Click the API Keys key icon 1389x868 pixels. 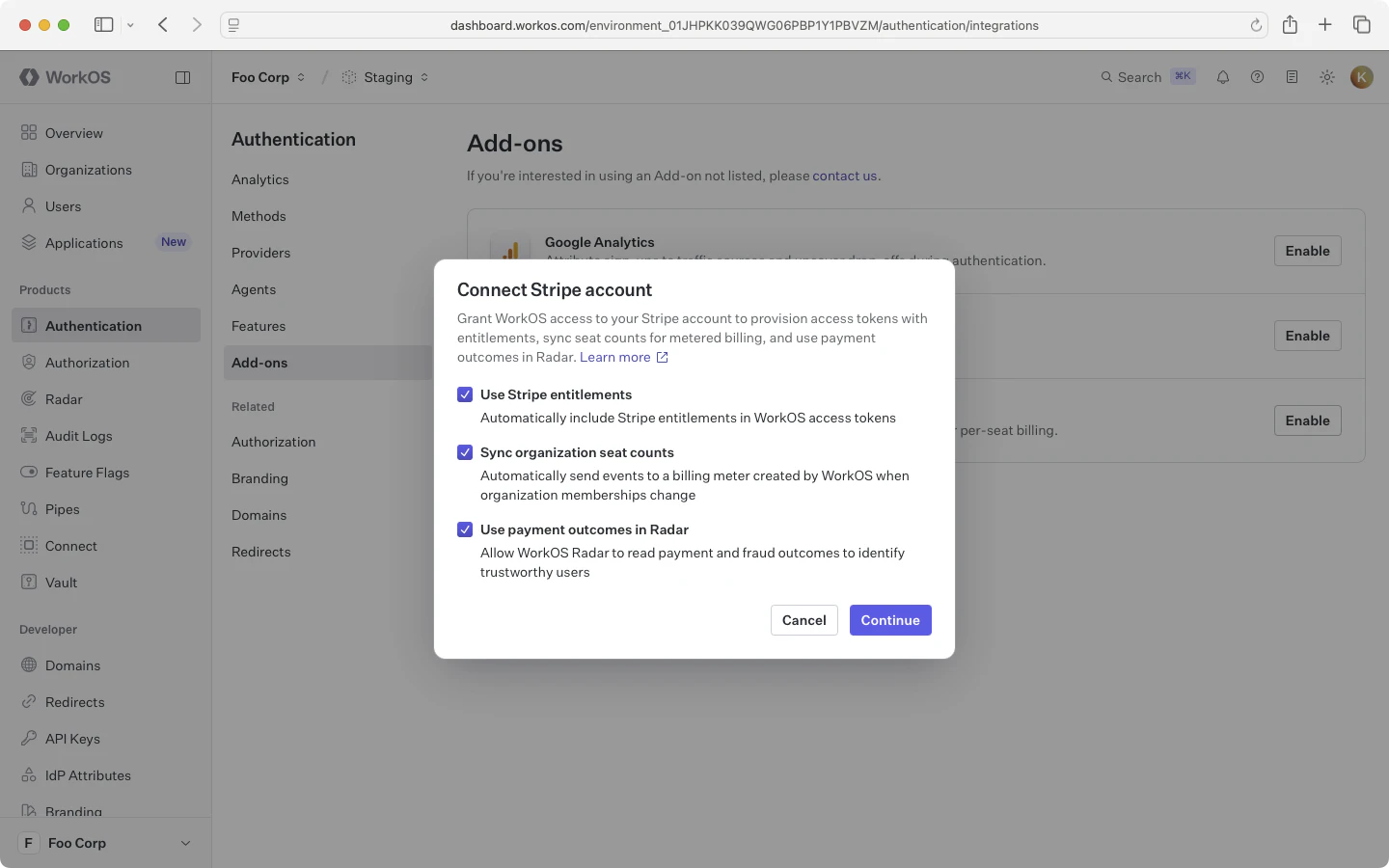point(29,739)
